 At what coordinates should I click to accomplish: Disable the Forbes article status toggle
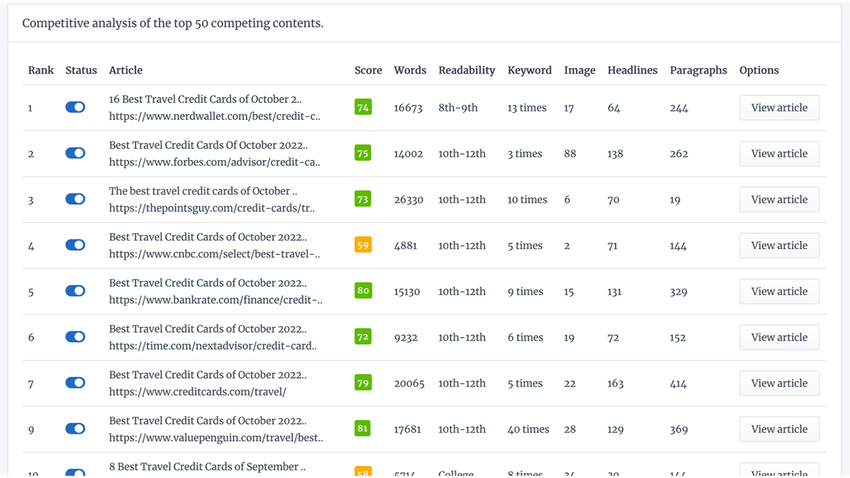click(x=75, y=154)
